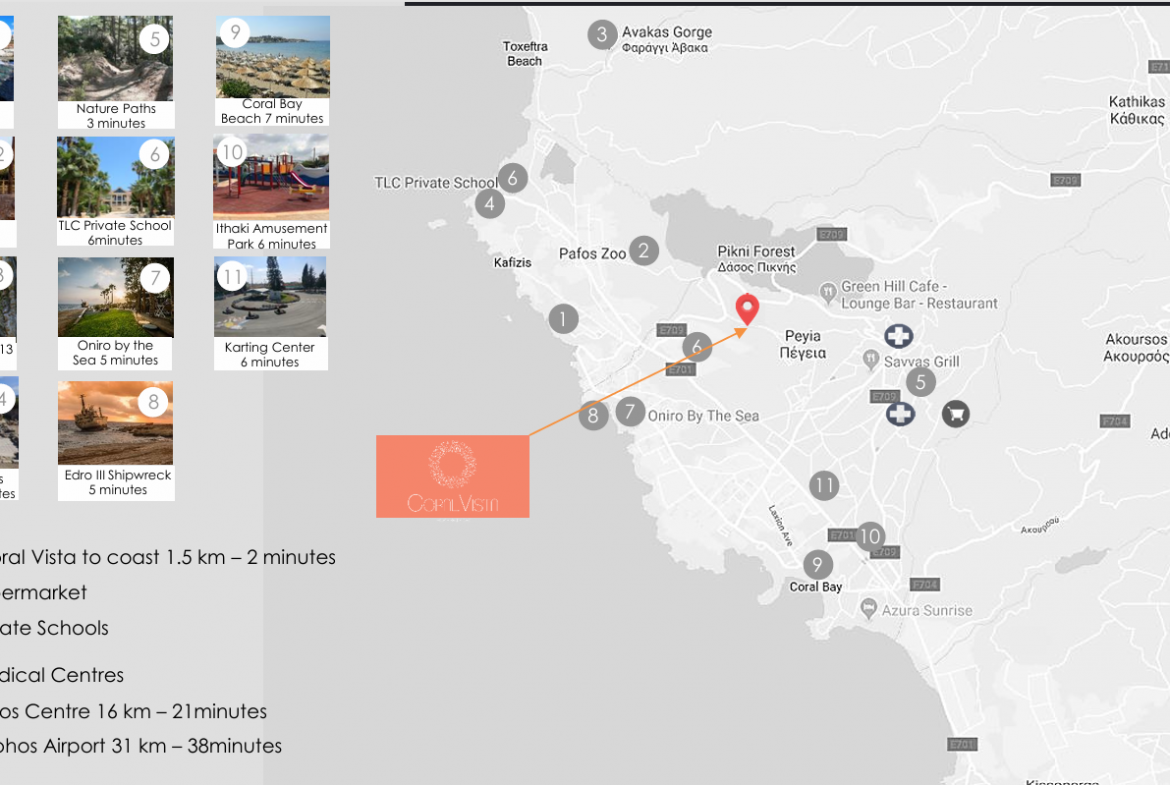
Task: Click the Savvas Grill location pin
Action: [871, 360]
